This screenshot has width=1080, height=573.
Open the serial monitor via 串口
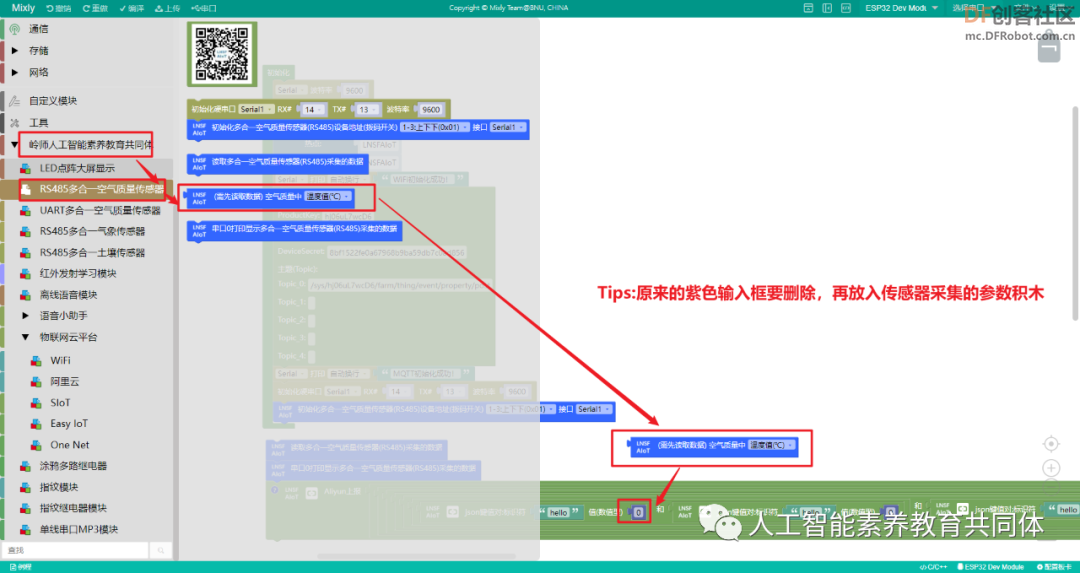204,8
